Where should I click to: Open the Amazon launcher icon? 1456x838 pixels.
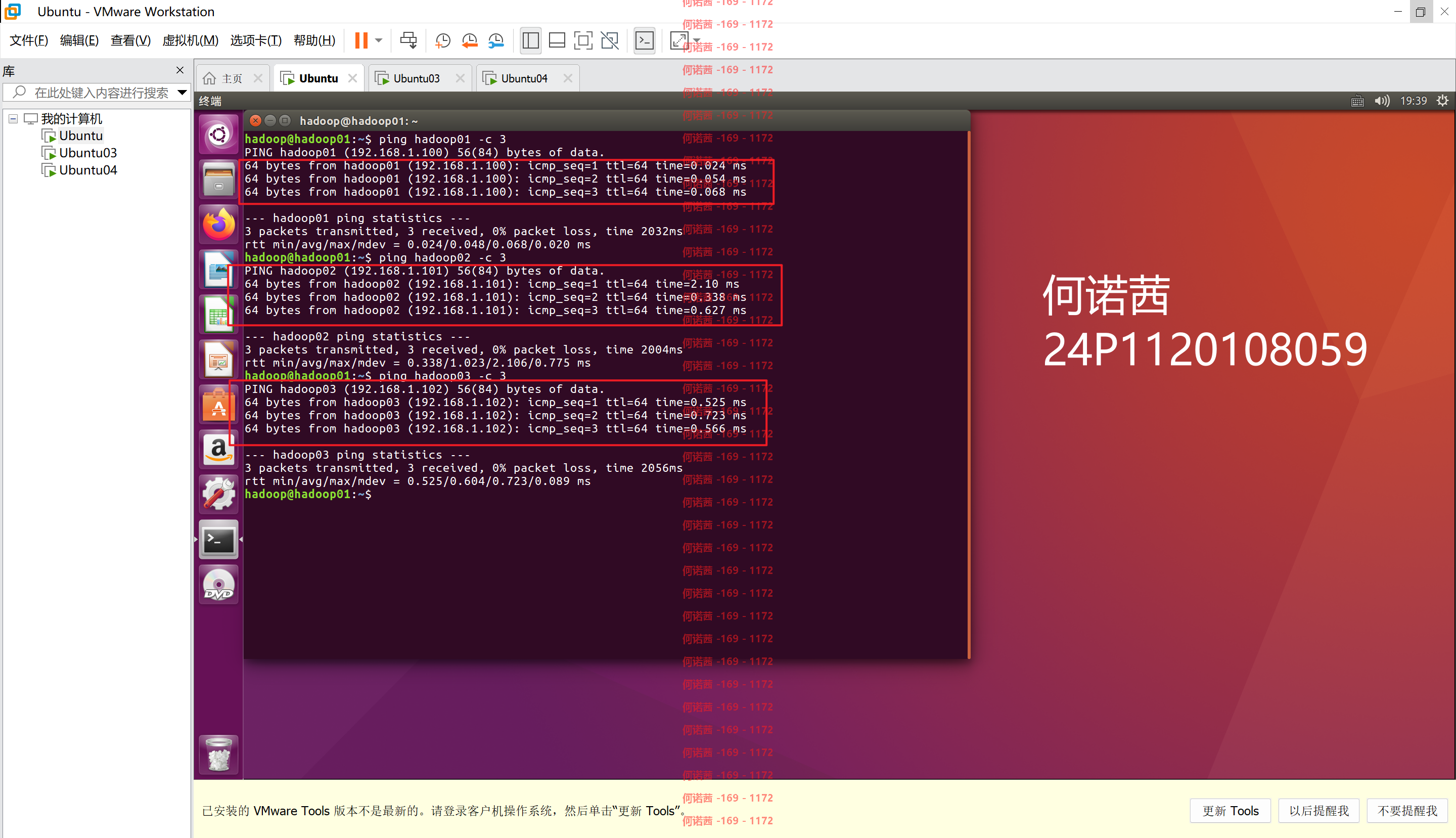click(218, 449)
